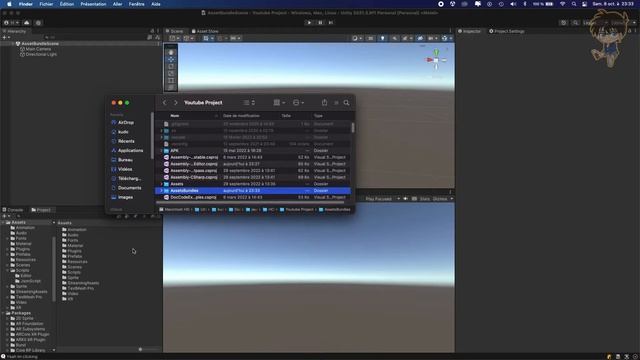Click the green Y axis of orientation gizmo
The width and height of the screenshot is (640, 360).
coord(436,52)
